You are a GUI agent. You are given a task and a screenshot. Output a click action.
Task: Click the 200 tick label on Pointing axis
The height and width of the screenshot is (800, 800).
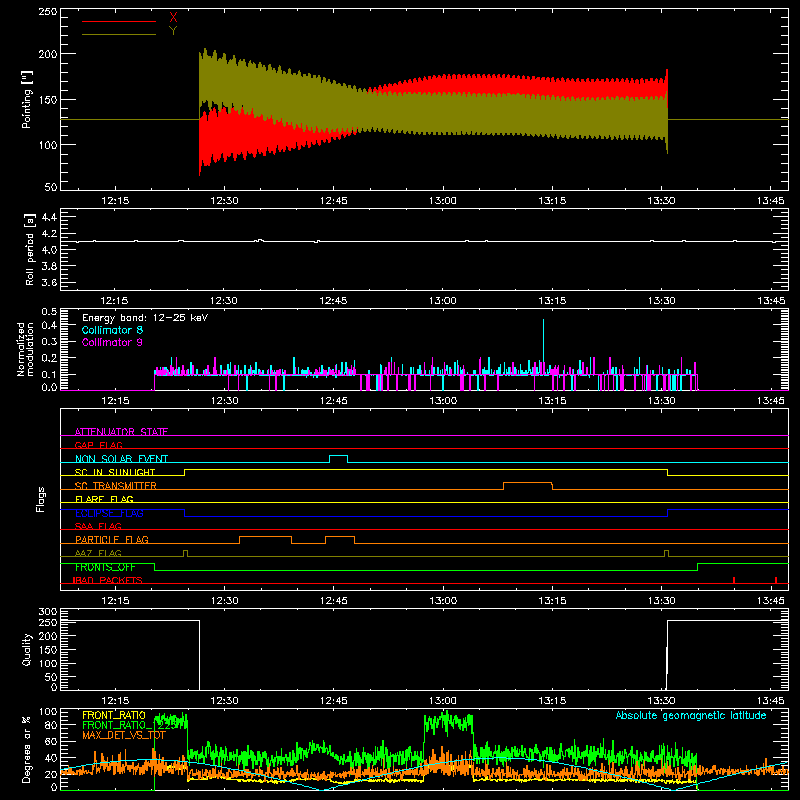[48, 54]
